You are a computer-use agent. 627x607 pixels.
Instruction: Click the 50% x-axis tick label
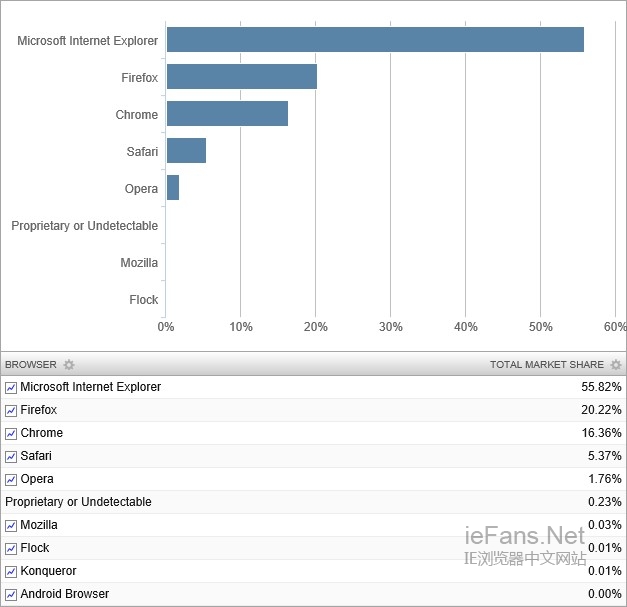pos(541,327)
